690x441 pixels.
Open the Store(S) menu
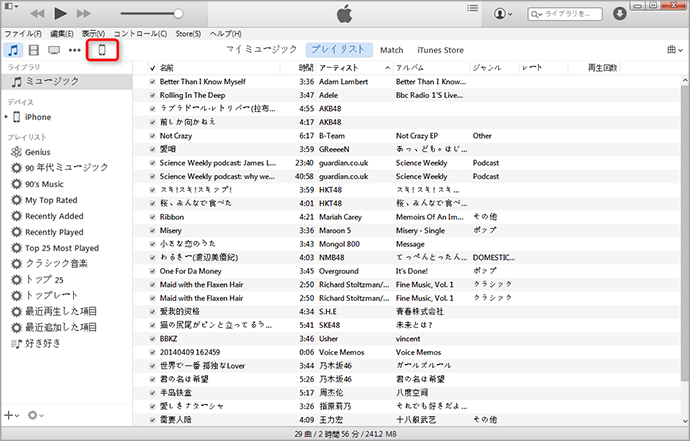(188, 34)
